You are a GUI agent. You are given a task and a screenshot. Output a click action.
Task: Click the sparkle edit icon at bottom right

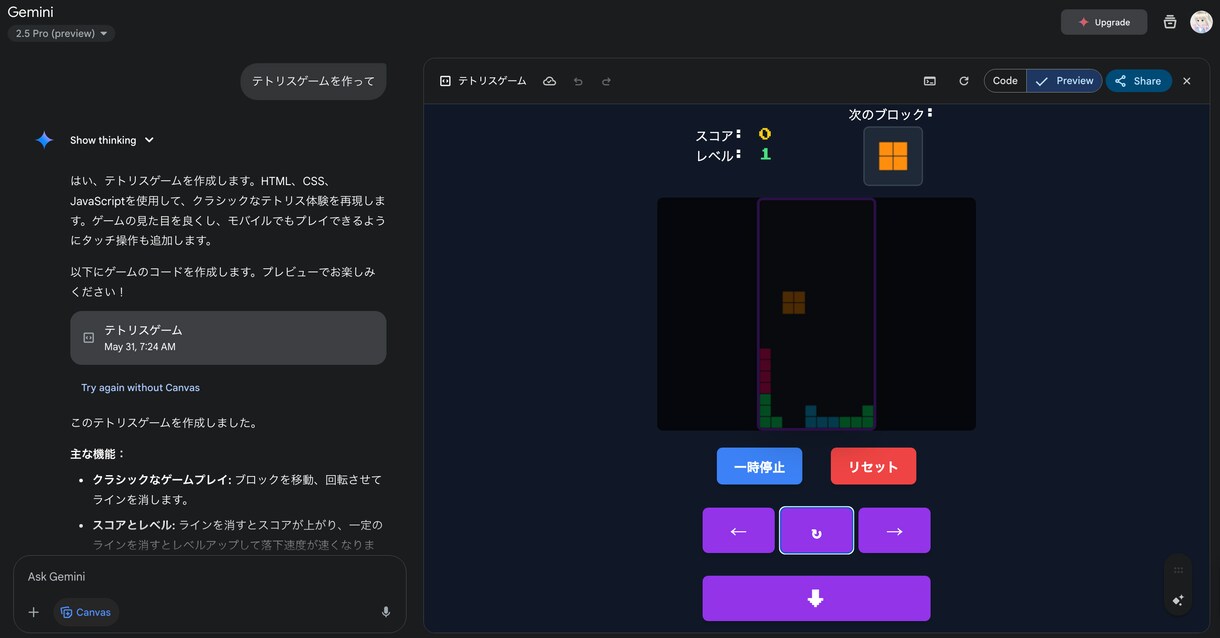(x=1178, y=600)
